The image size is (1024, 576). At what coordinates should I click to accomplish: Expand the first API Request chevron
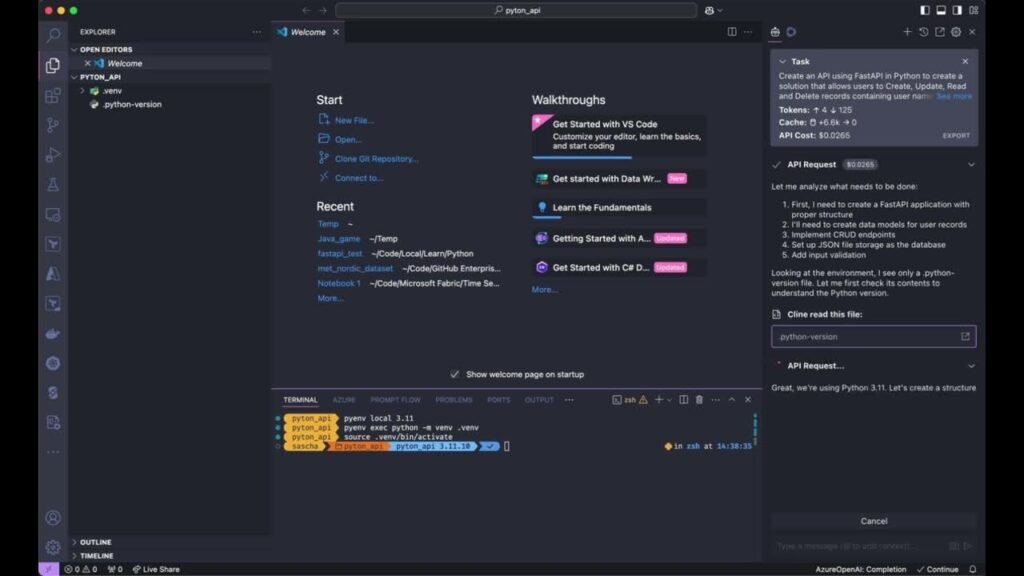point(971,165)
